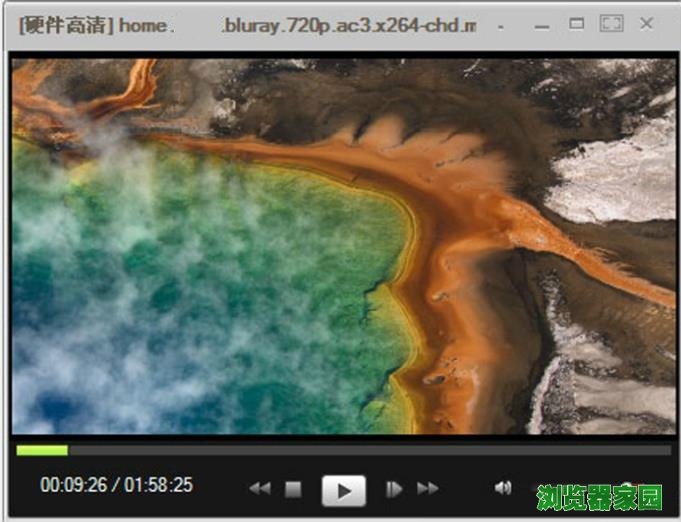Click the fast-forward double-arrow icon
The width and height of the screenshot is (681, 522).
click(x=428, y=489)
